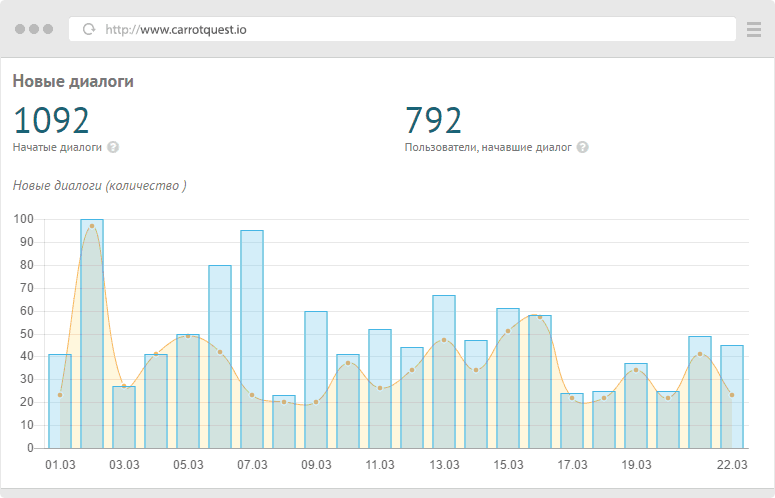Click the Новые диалоги heading
The height and width of the screenshot is (498, 775).
(x=73, y=81)
